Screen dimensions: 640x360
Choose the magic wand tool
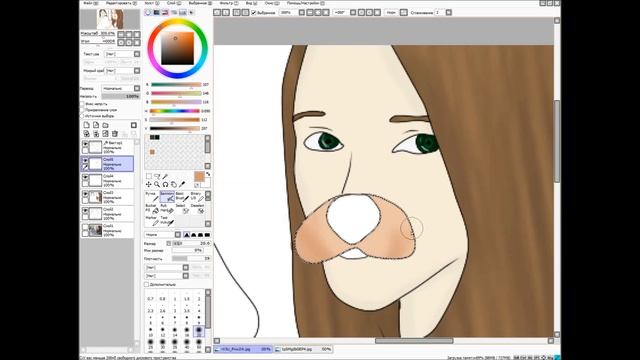pyautogui.click(x=165, y=176)
